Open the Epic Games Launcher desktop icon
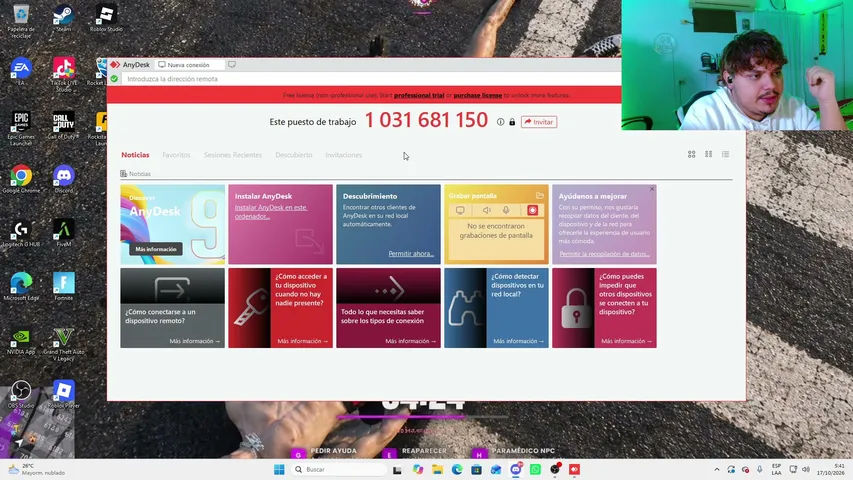 21,128
